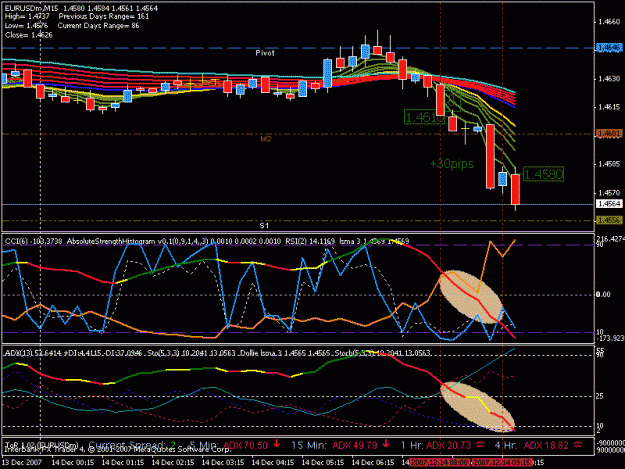Screen dimensions: 625x469
Task: Click the sideways trend symbol beside ADX 20.73
Action: click(x=480, y=445)
